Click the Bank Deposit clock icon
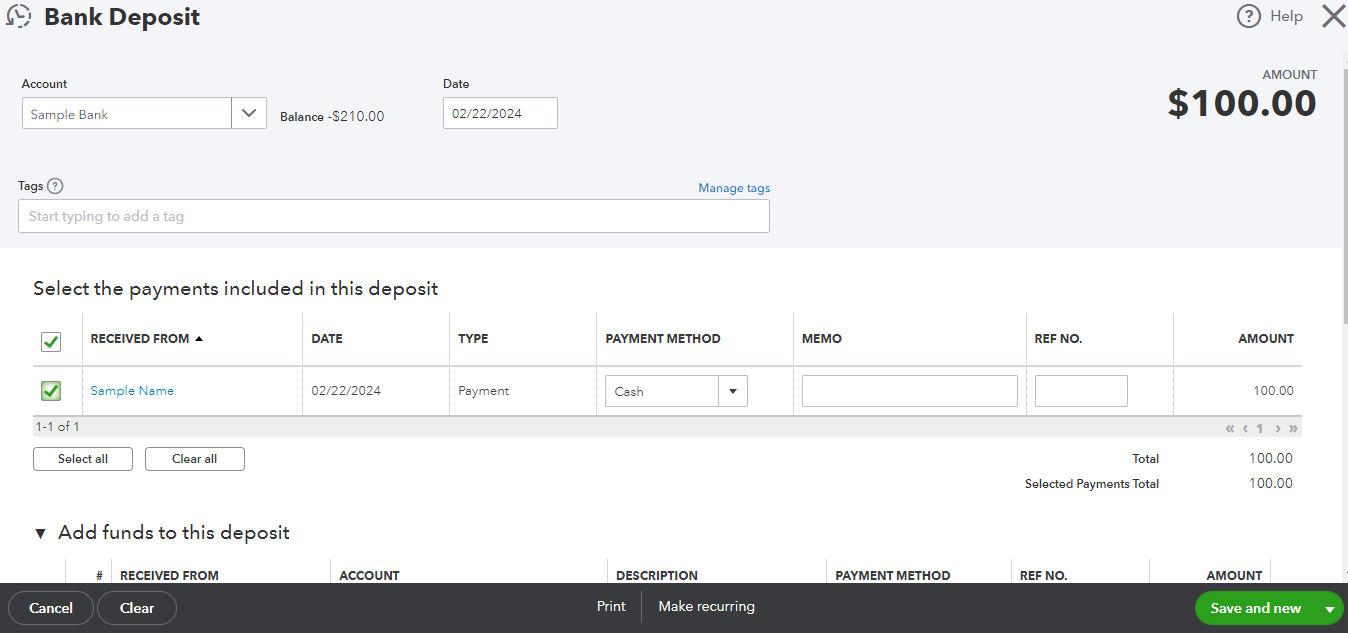1348x633 pixels. coord(18,16)
